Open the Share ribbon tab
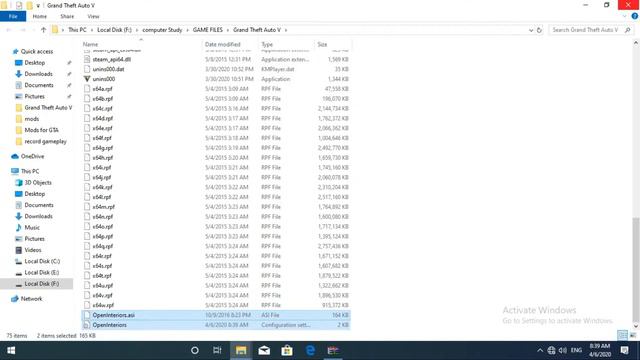640x360 pixels. tap(67, 16)
